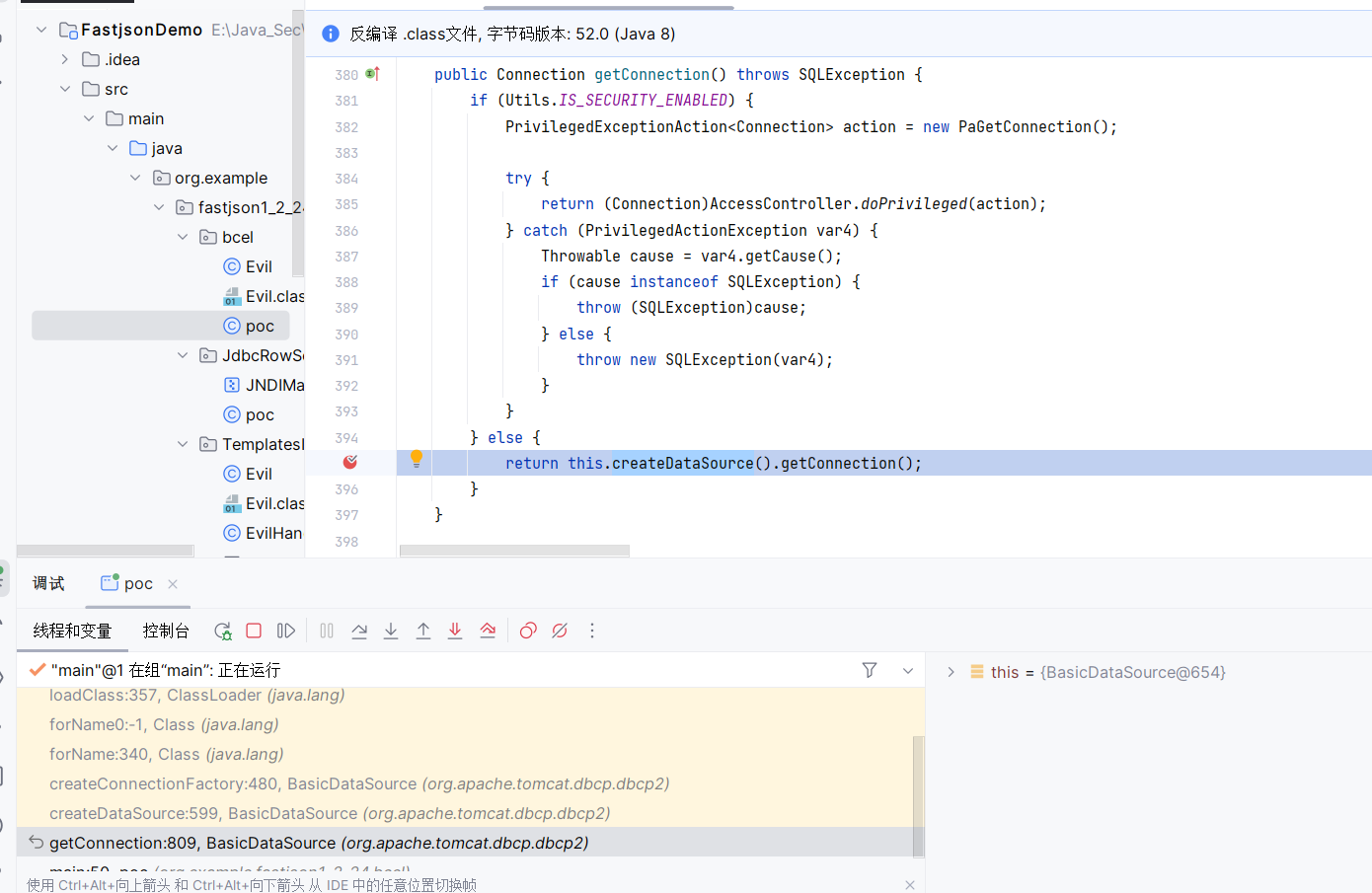Click the Step Out icon
This screenshot has width=1372, height=893.
tap(423, 631)
